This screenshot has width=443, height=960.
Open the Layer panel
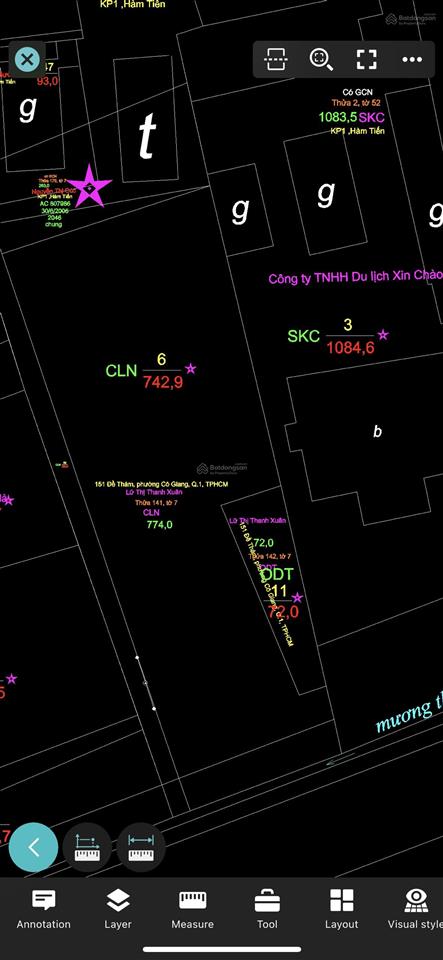pos(118,909)
